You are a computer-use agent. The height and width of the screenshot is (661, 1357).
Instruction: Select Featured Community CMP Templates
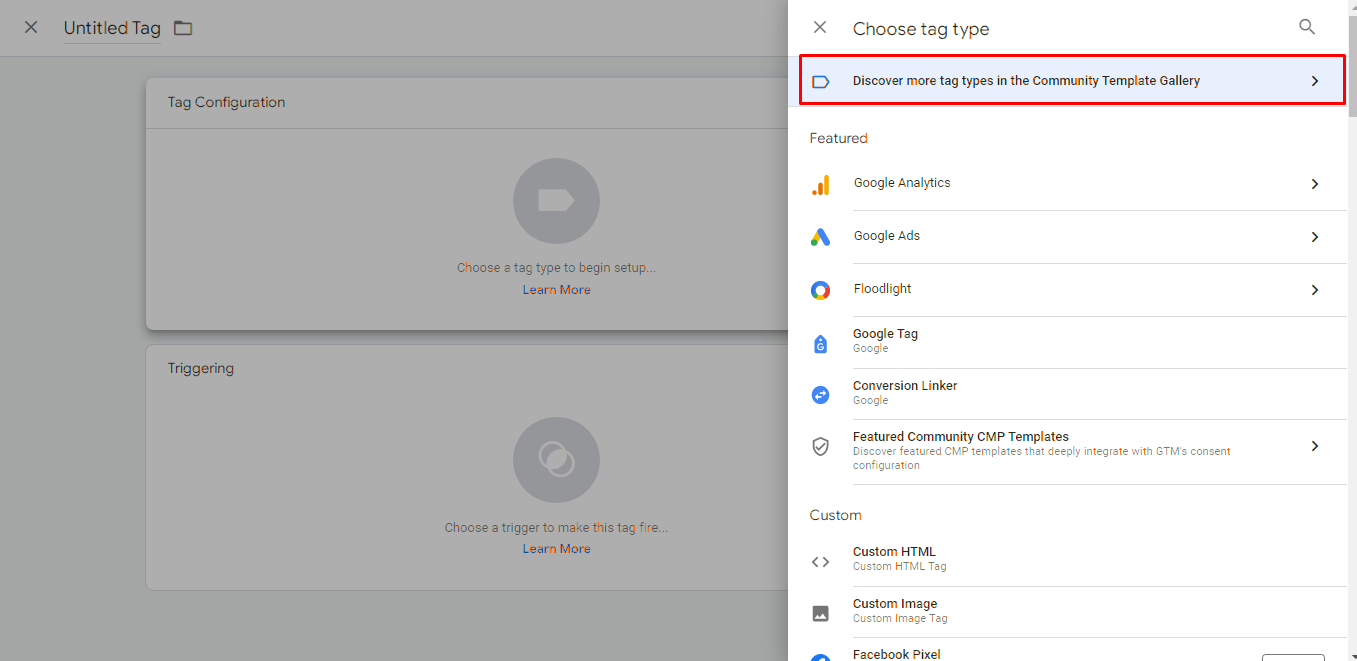(1078, 450)
